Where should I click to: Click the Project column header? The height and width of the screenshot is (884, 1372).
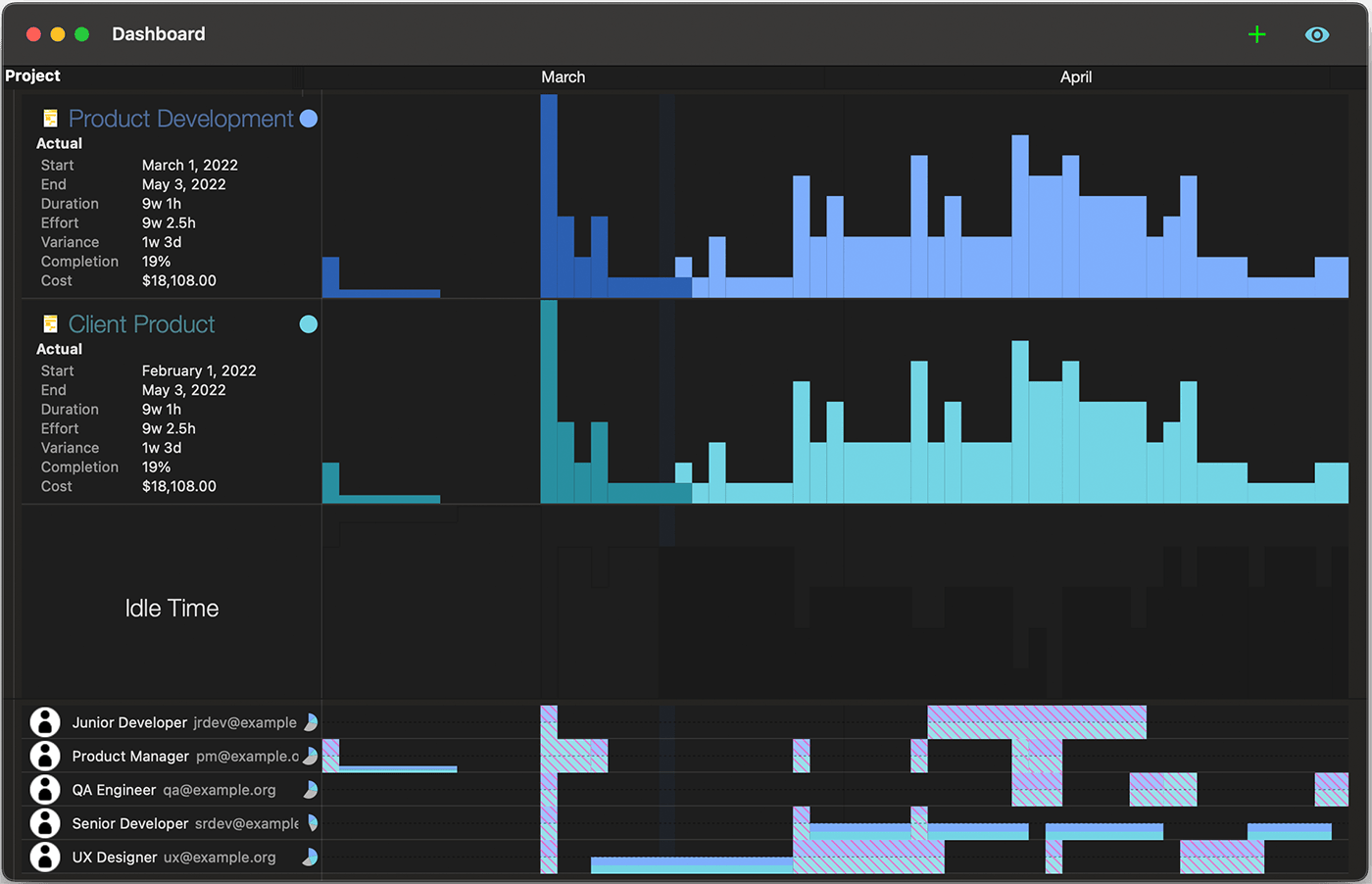(x=33, y=76)
